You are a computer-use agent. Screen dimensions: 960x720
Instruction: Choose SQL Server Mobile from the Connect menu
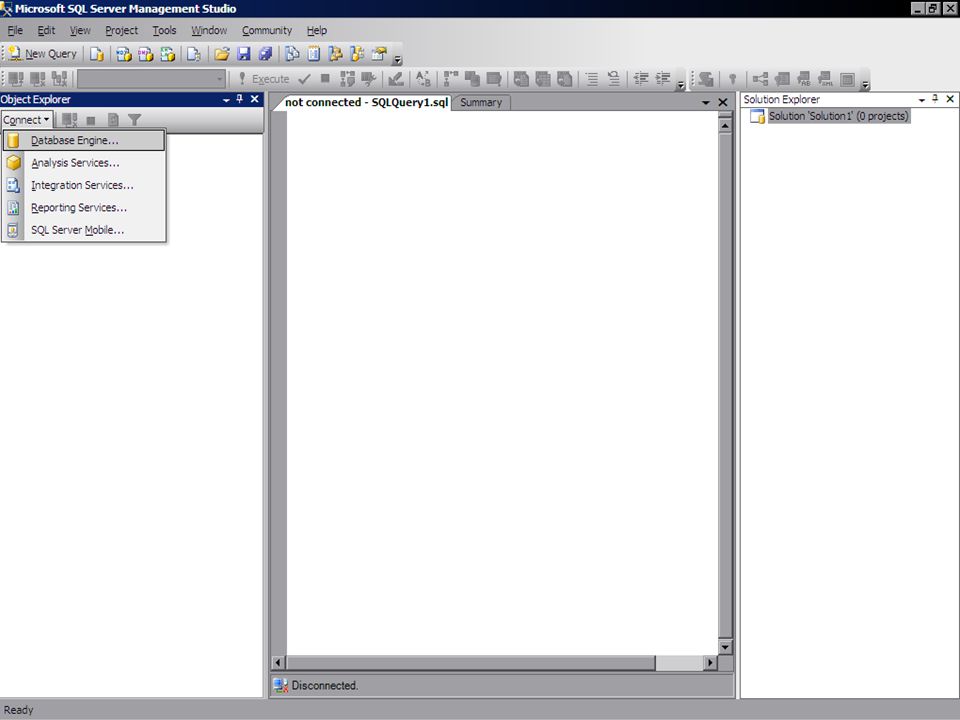(x=84, y=230)
